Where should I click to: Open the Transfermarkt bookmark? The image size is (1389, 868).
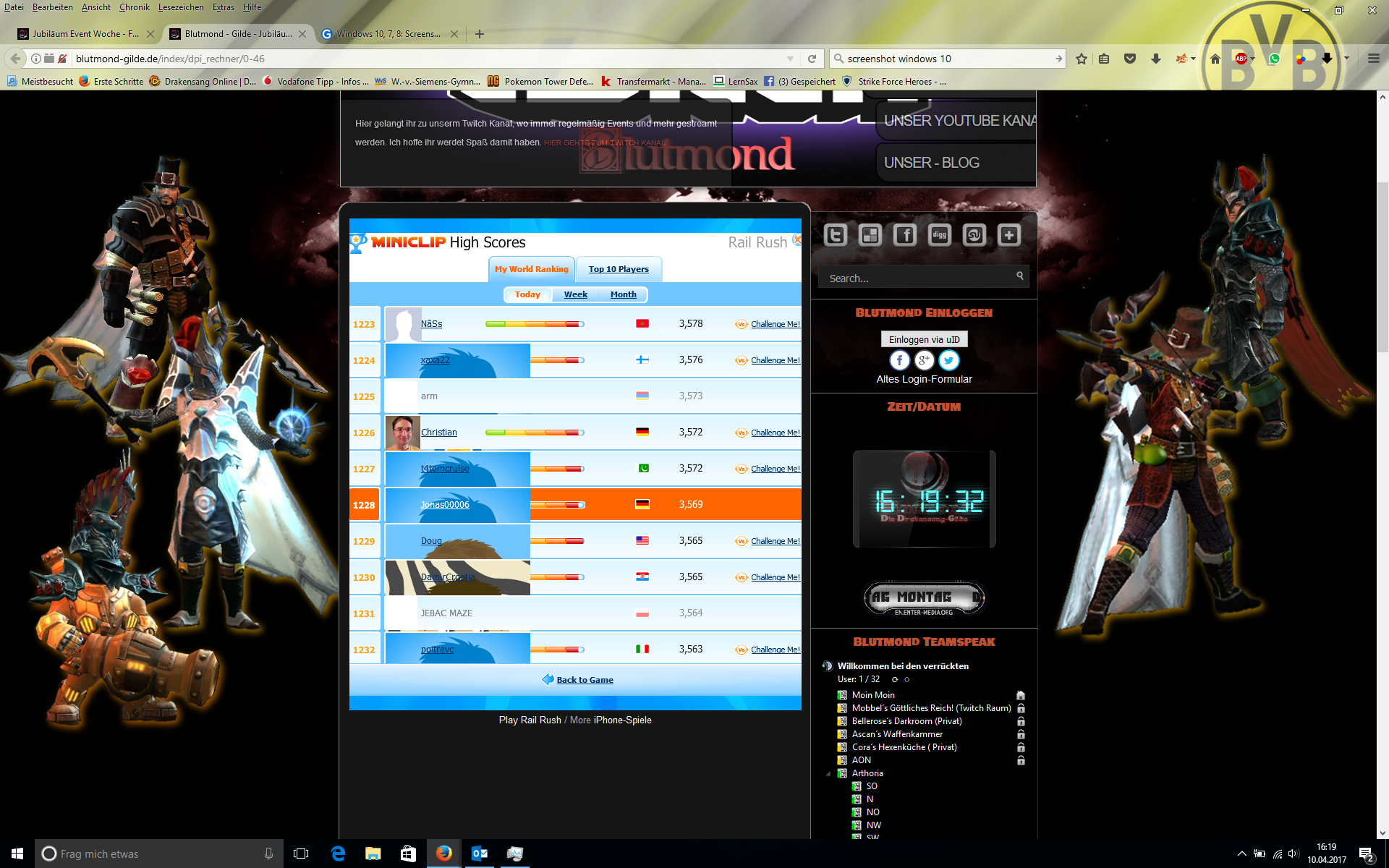tap(654, 81)
